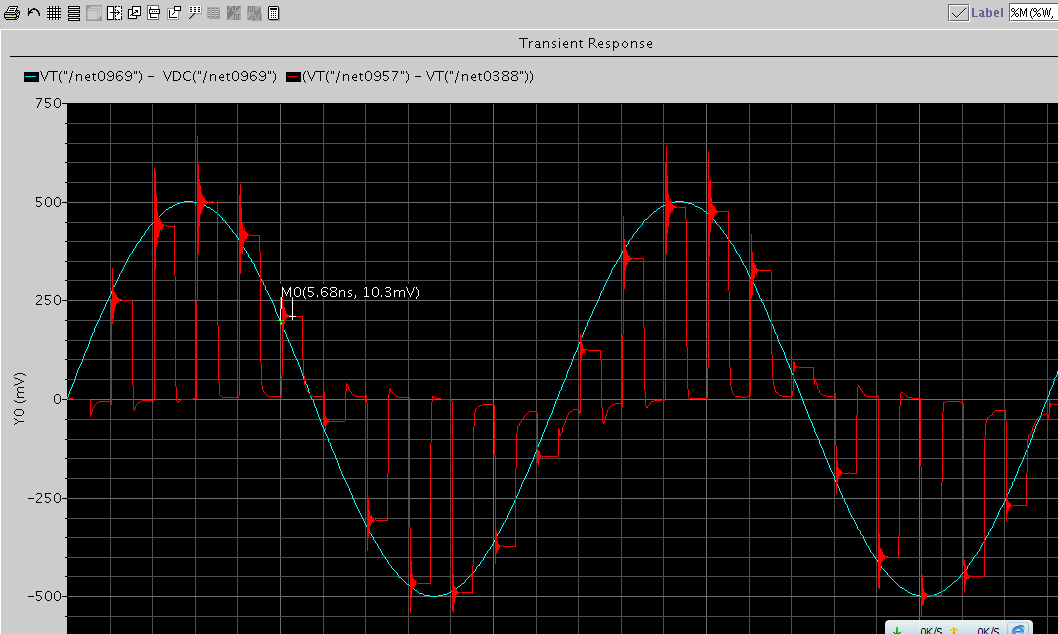Click the undo arrow icon
This screenshot has height=634, width=1058.
pos(34,12)
